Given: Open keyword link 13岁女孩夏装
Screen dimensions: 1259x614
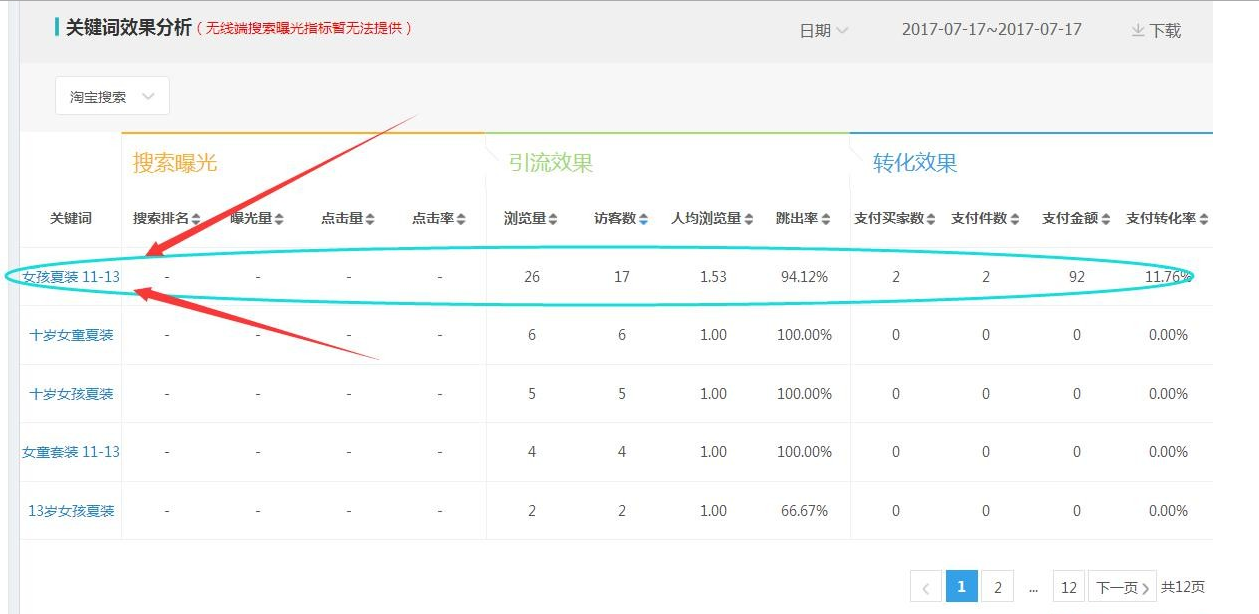Looking at the screenshot, I should point(71,511).
